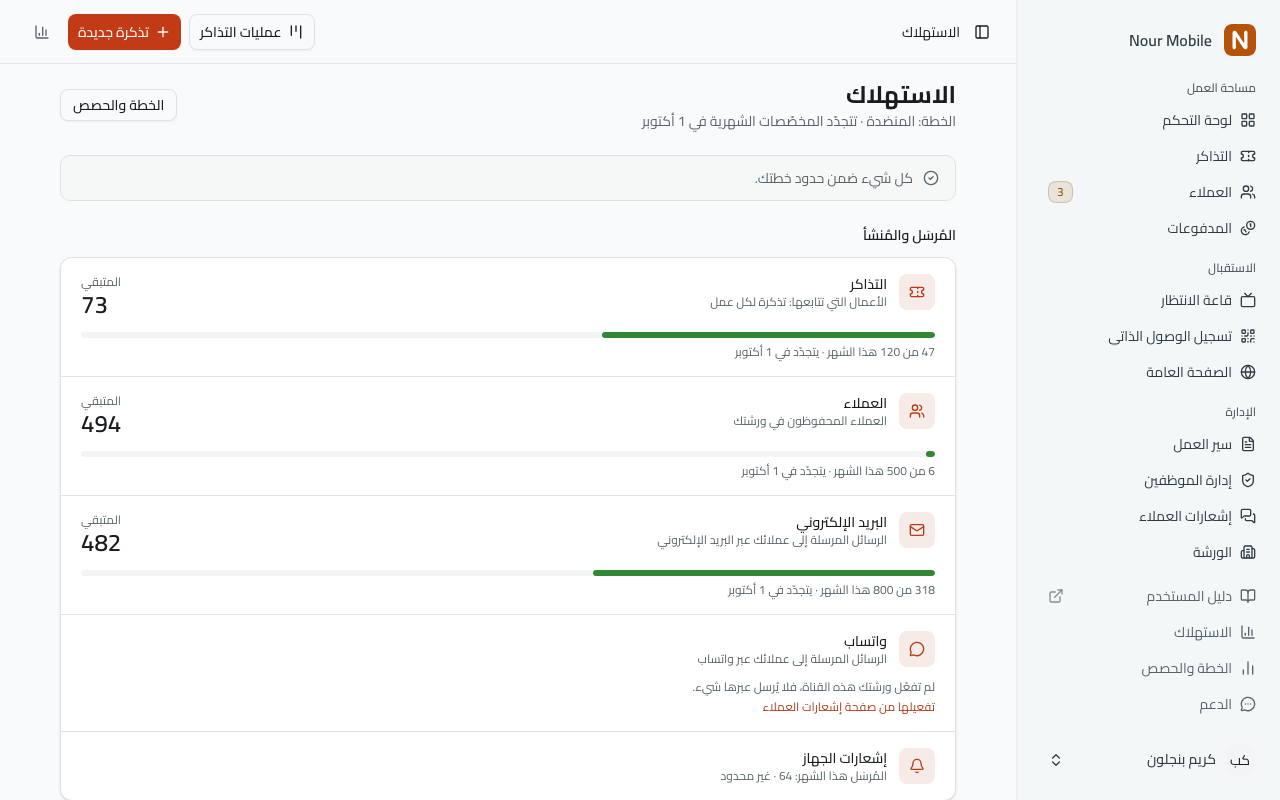The height and width of the screenshot is (800, 1280).
Task: Click the قاعة الانتظار TV icon
Action: coord(1248,300)
